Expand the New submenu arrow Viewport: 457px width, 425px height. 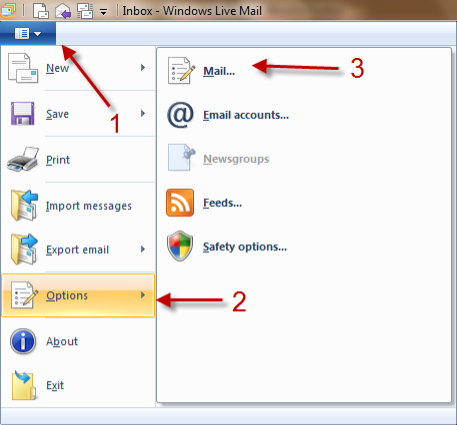[x=143, y=68]
